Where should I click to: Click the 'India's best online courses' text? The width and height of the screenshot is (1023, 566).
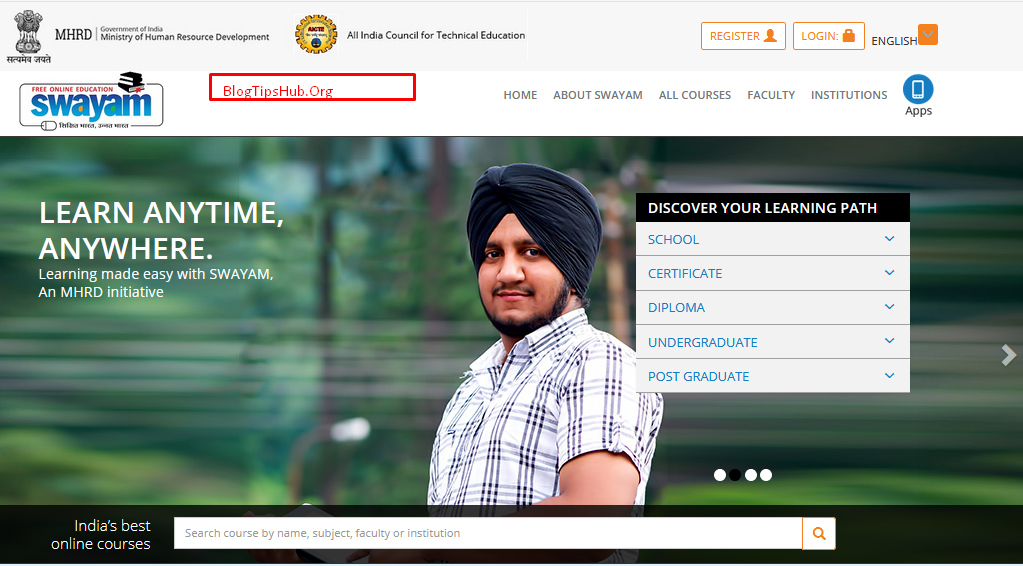click(x=101, y=535)
